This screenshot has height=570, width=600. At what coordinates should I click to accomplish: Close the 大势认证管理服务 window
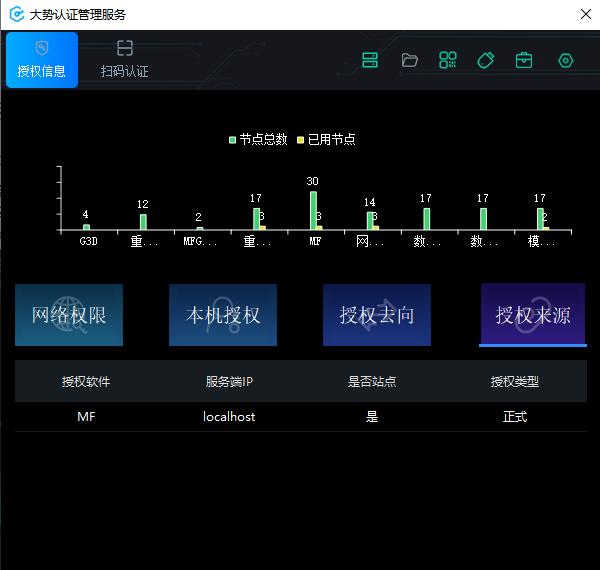click(585, 15)
